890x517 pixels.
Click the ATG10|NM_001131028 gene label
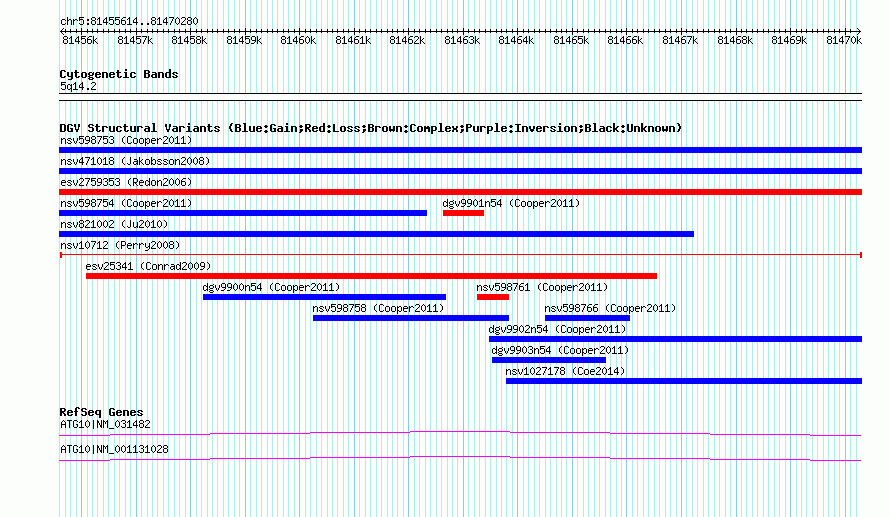click(x=114, y=449)
